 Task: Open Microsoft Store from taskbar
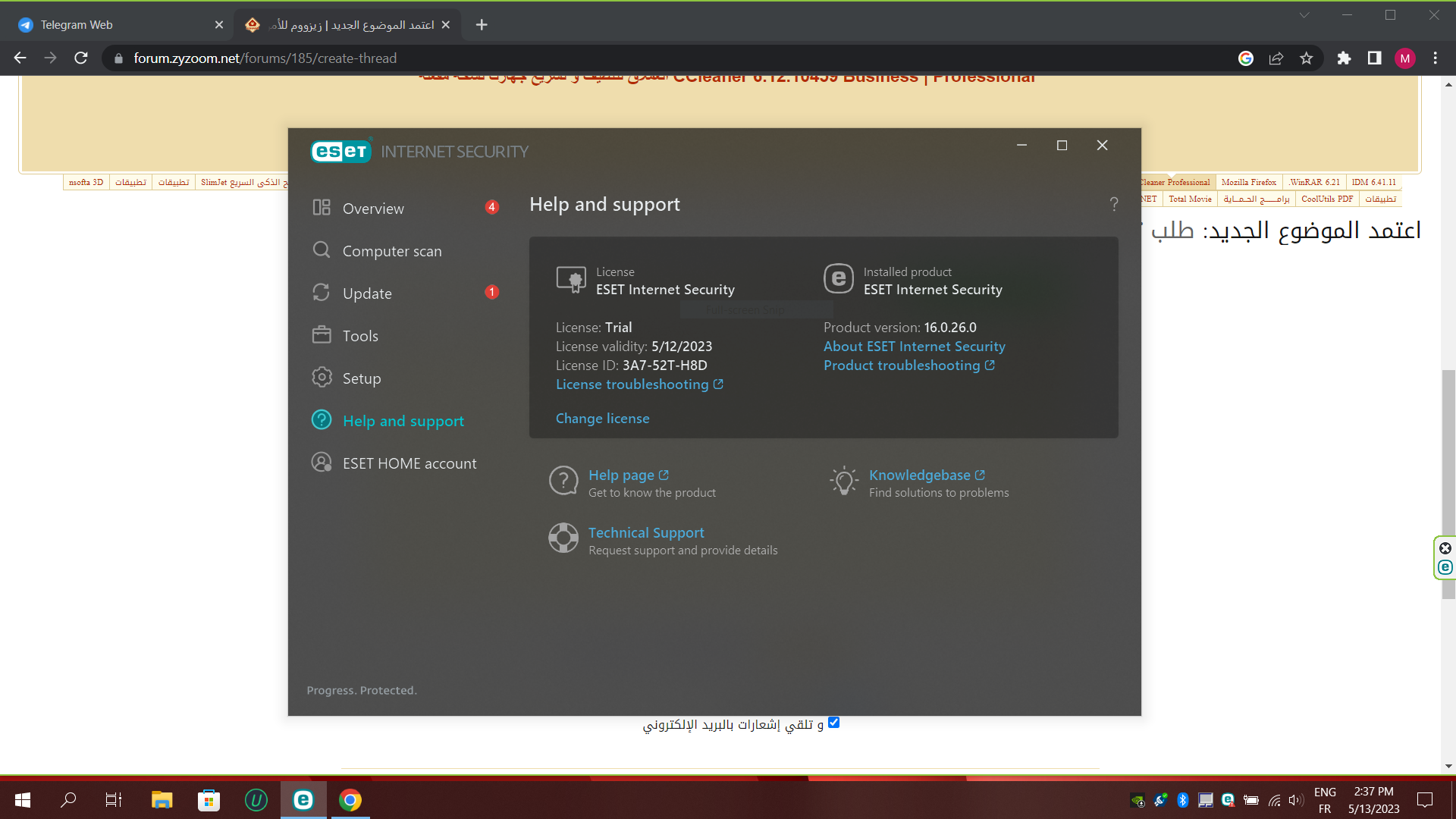tap(209, 800)
